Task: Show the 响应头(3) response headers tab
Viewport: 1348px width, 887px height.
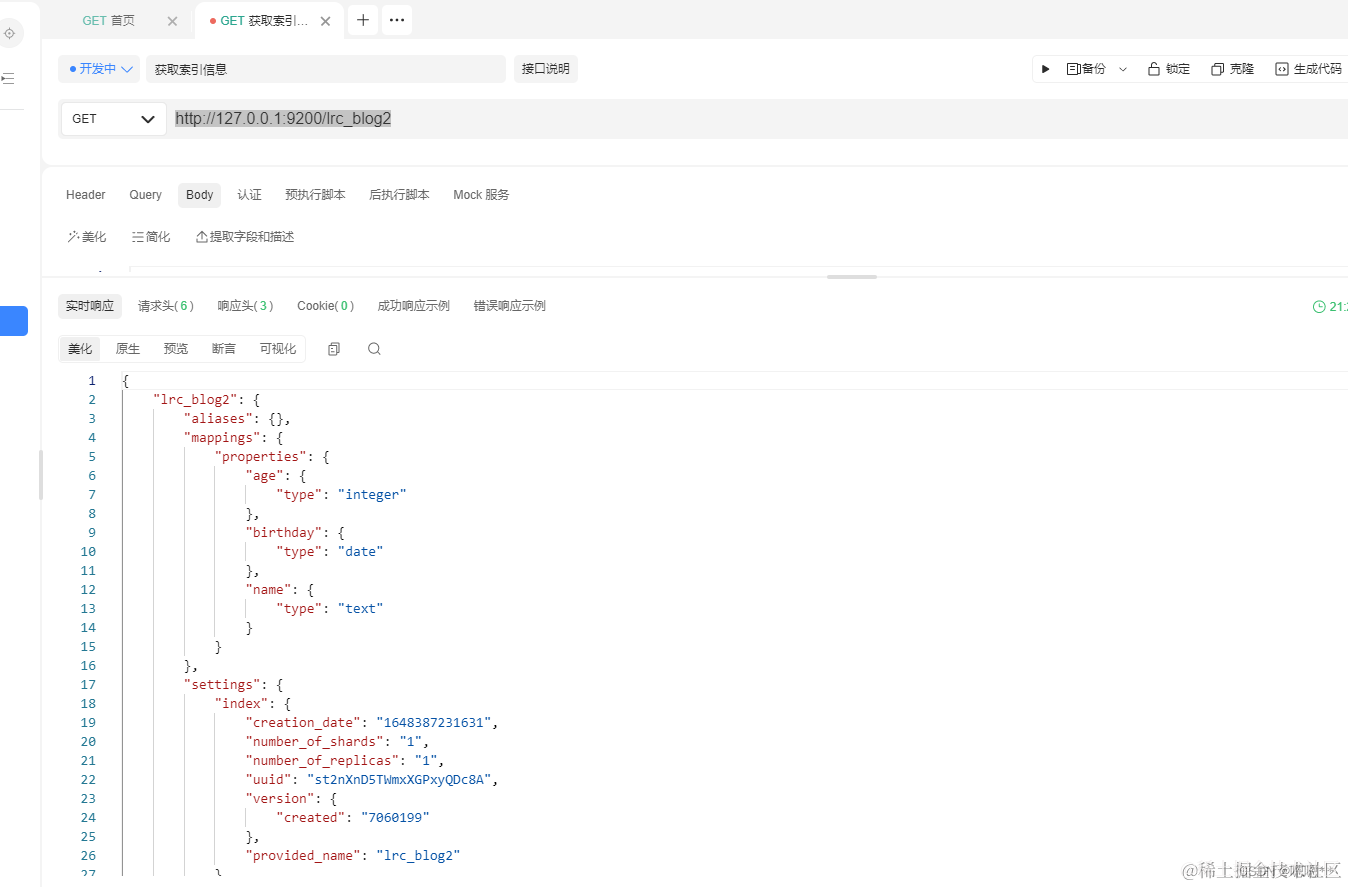Action: pyautogui.click(x=245, y=306)
